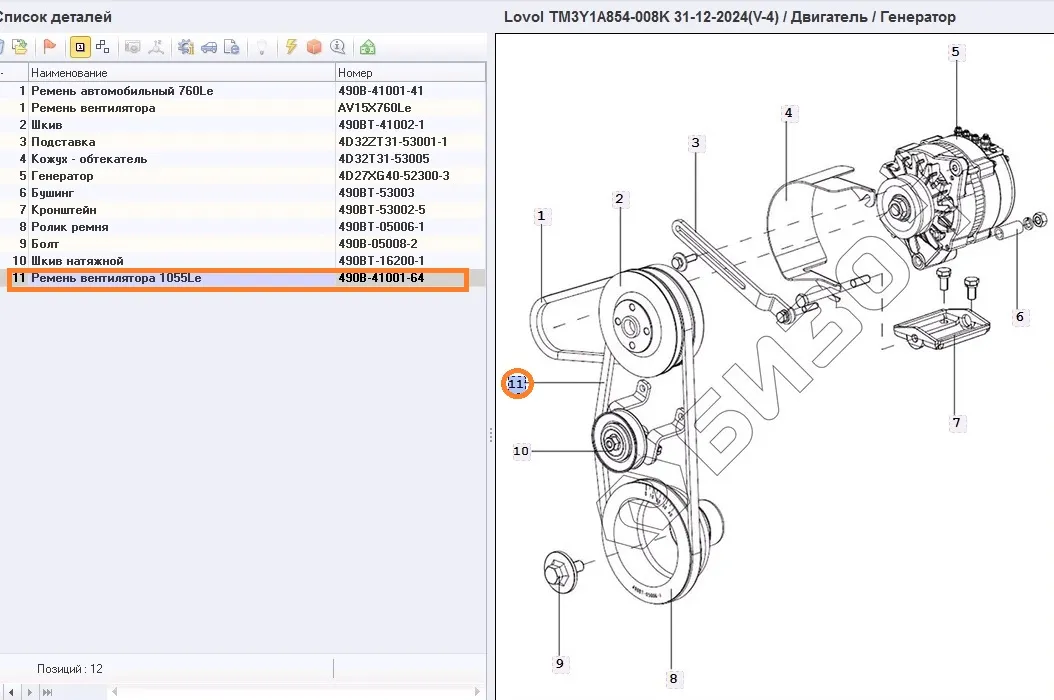Image resolution: width=1054 pixels, height=700 pixels.
Task: Open the info speech bubble icon
Action: coord(338,47)
